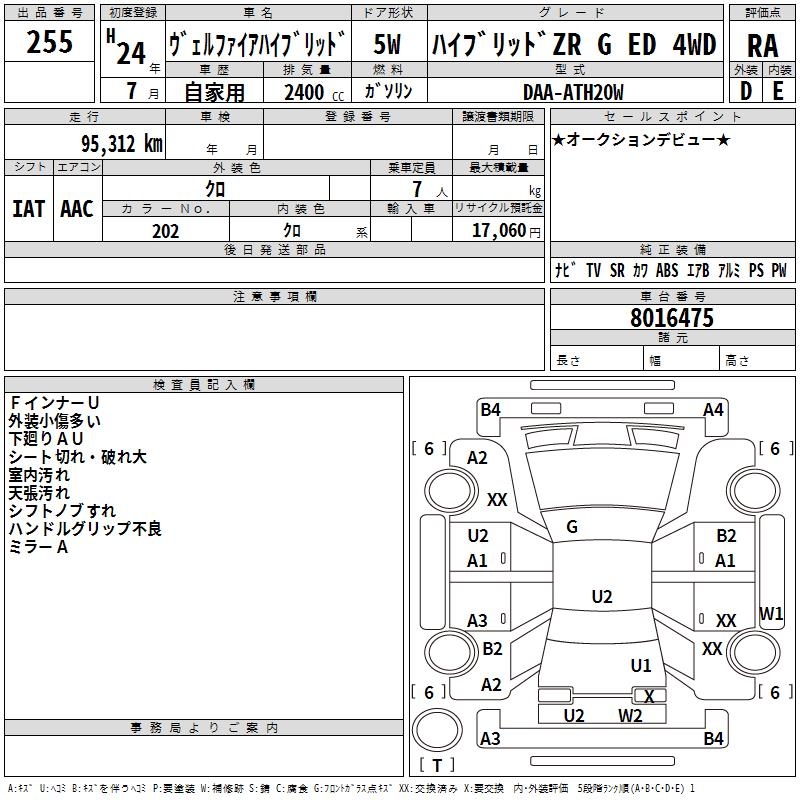The height and width of the screenshot is (800, 800).
Task: Click the [ T ] spare tire label
Action: (437, 765)
